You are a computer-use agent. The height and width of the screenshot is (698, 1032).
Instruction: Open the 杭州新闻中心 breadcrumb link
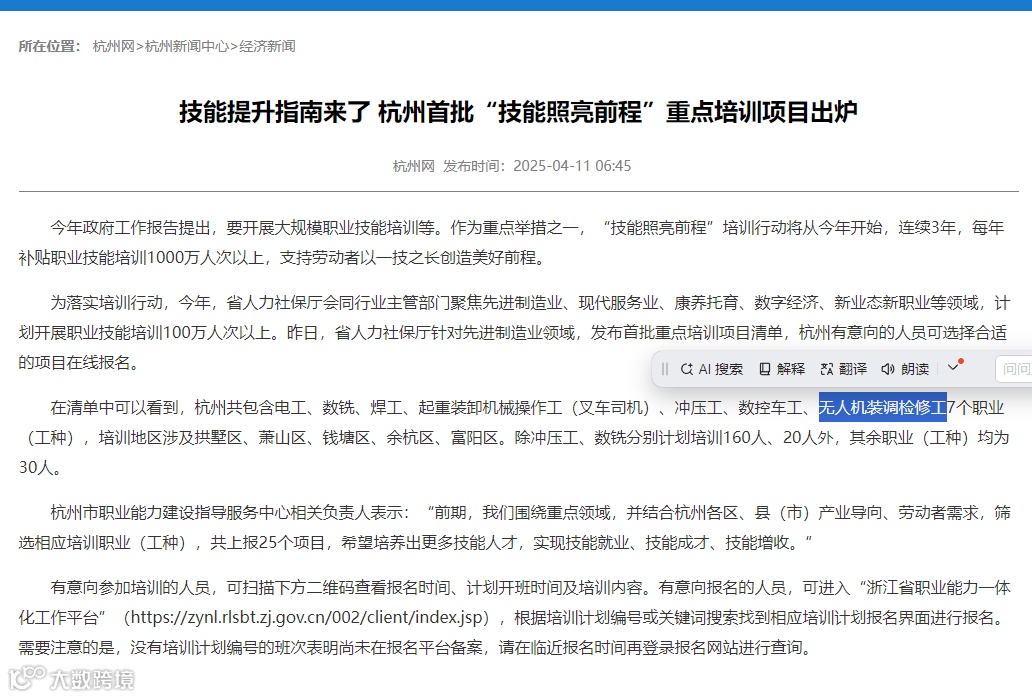(x=186, y=46)
